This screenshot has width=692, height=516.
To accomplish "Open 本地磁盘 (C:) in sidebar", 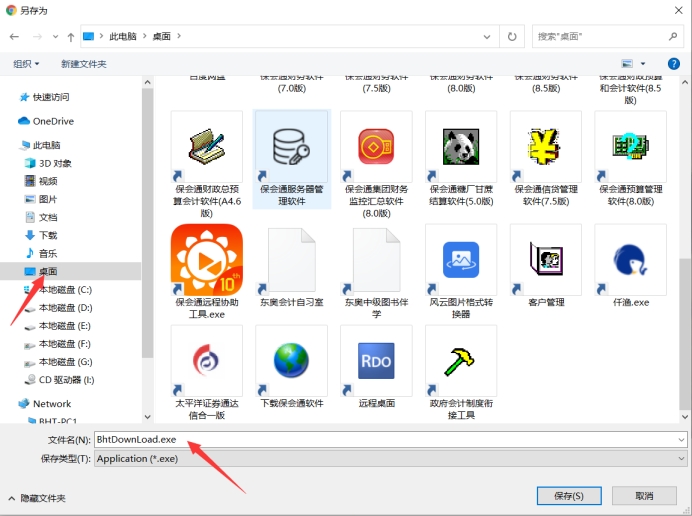I will 58,290.
